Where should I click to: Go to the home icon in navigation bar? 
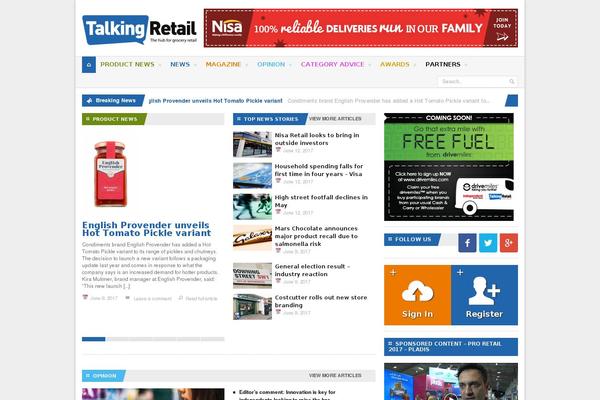[x=89, y=65]
